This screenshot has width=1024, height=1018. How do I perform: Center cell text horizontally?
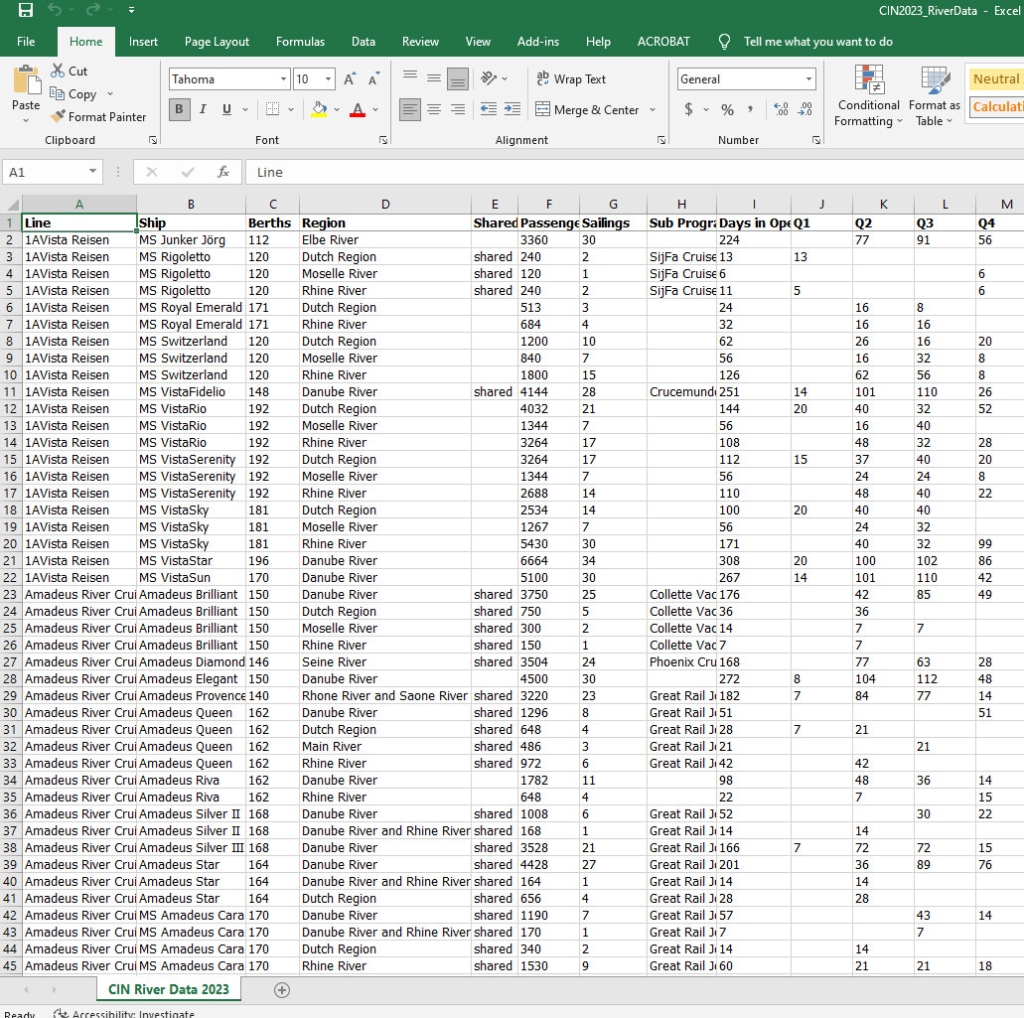[434, 109]
